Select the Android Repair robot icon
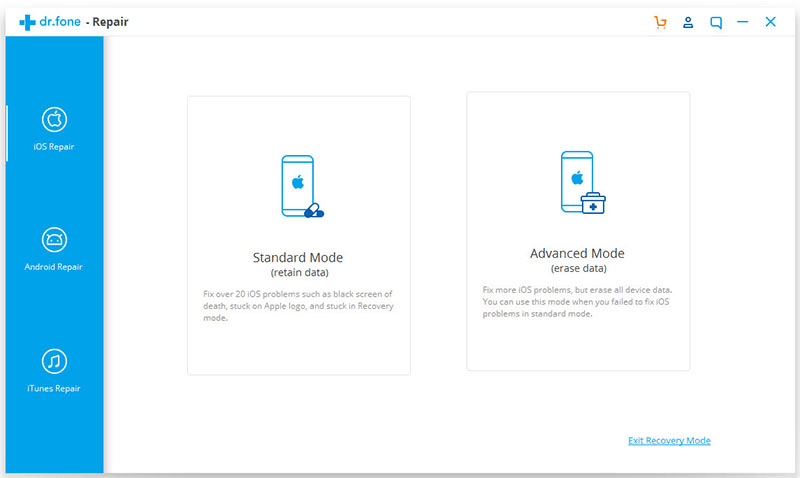This screenshot has width=800, height=478. [54, 240]
